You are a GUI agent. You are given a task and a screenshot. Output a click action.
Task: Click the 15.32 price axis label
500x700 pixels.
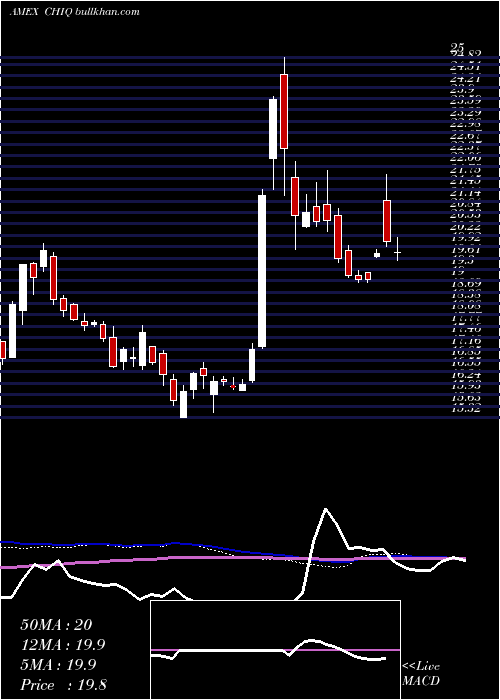(x=465, y=409)
